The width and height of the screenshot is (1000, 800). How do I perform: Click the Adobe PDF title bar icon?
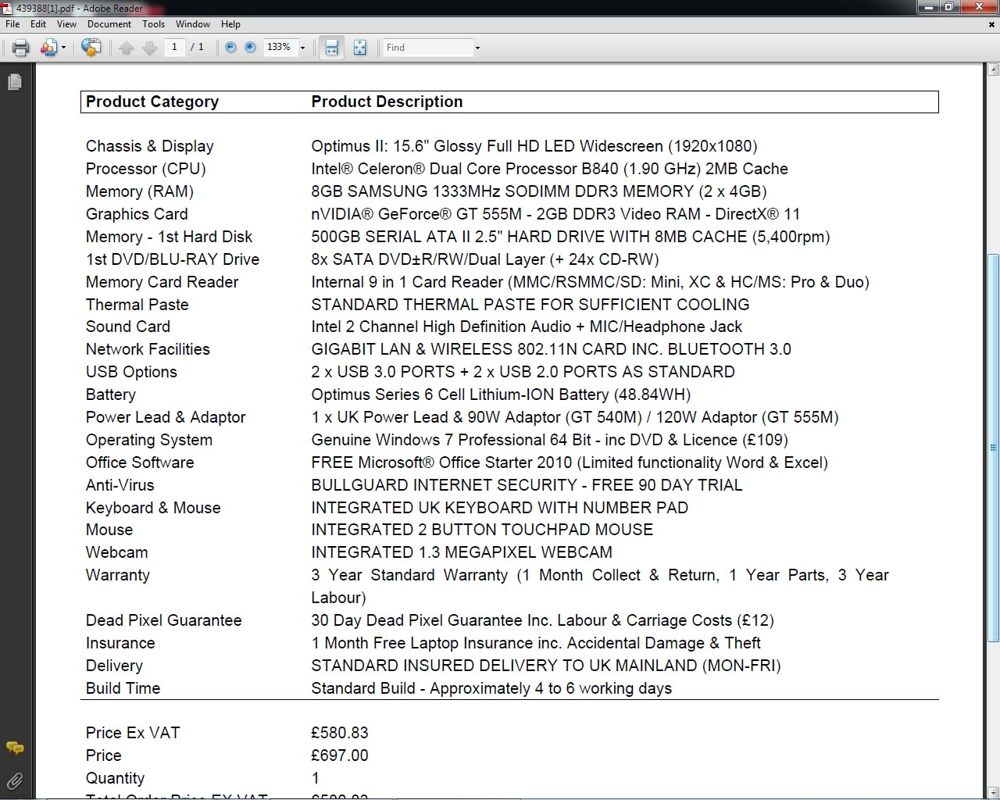(7, 8)
